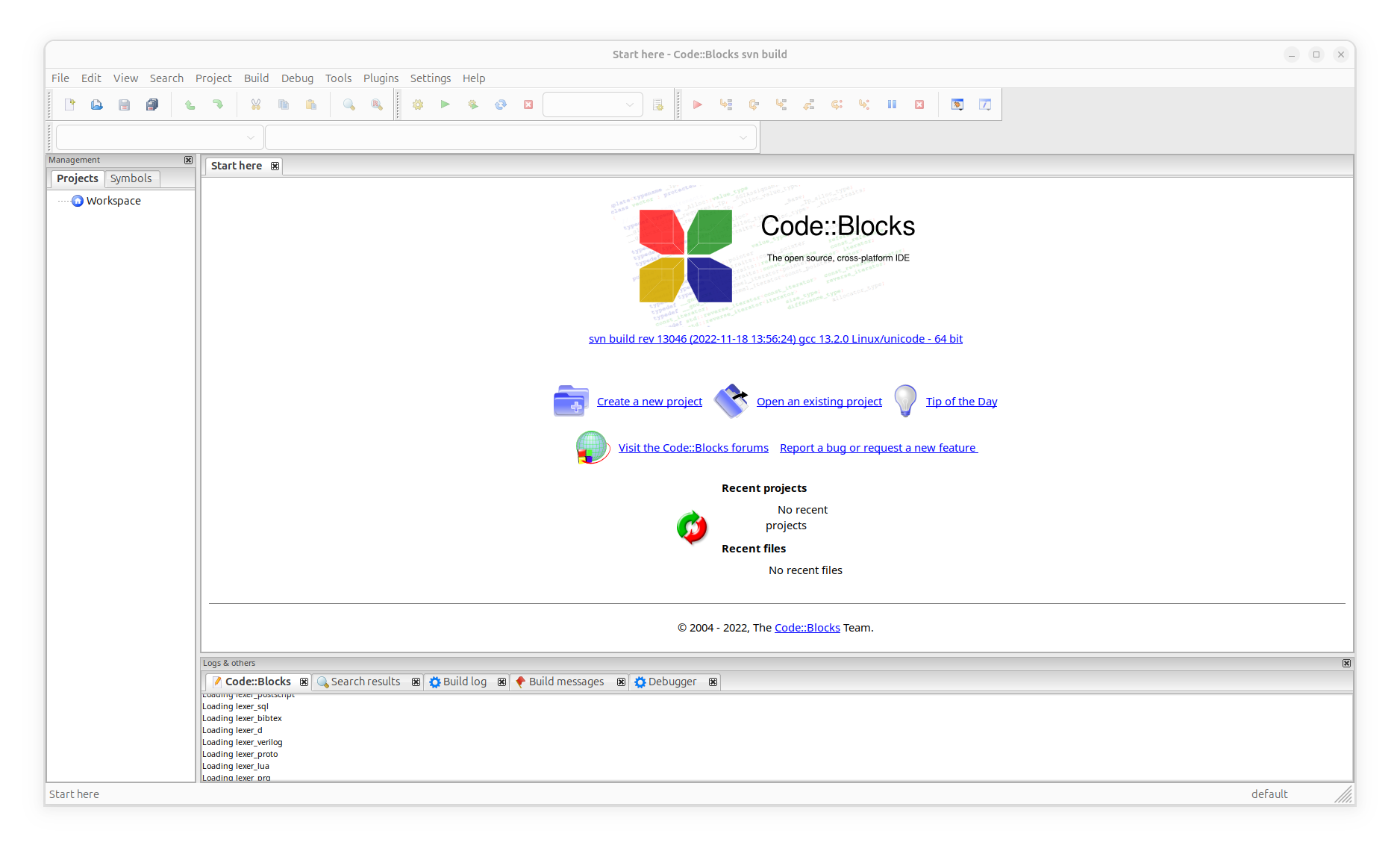Viewport: 1400px width, 854px height.
Task: Click the svn build revision link
Action: [775, 339]
